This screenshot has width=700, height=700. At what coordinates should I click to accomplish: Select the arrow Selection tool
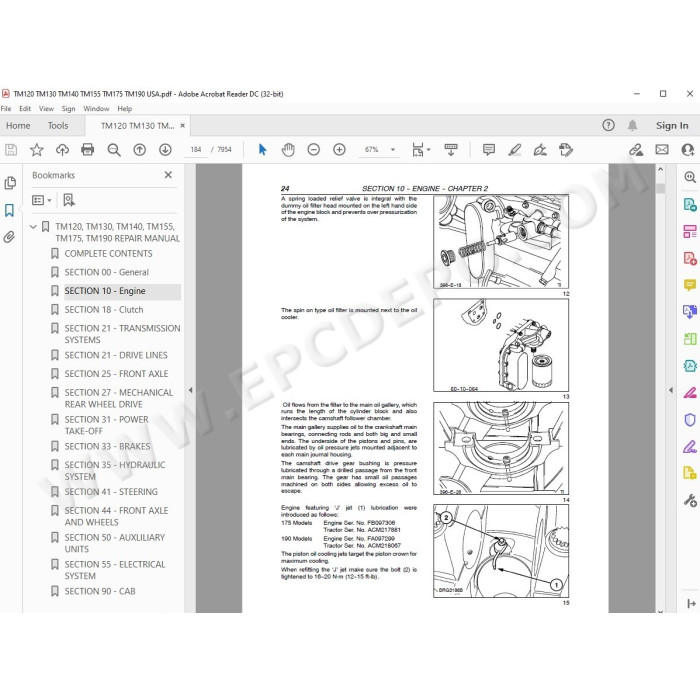(x=262, y=150)
